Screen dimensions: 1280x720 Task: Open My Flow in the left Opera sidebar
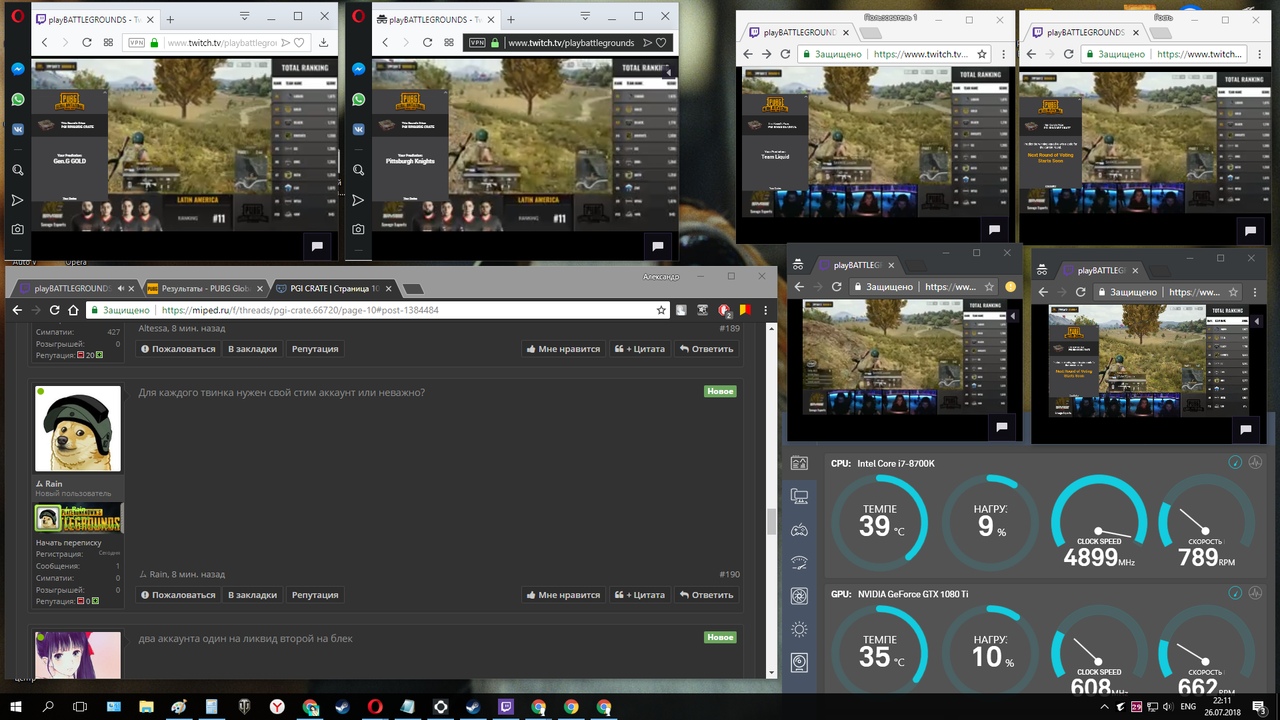pyautogui.click(x=18, y=200)
